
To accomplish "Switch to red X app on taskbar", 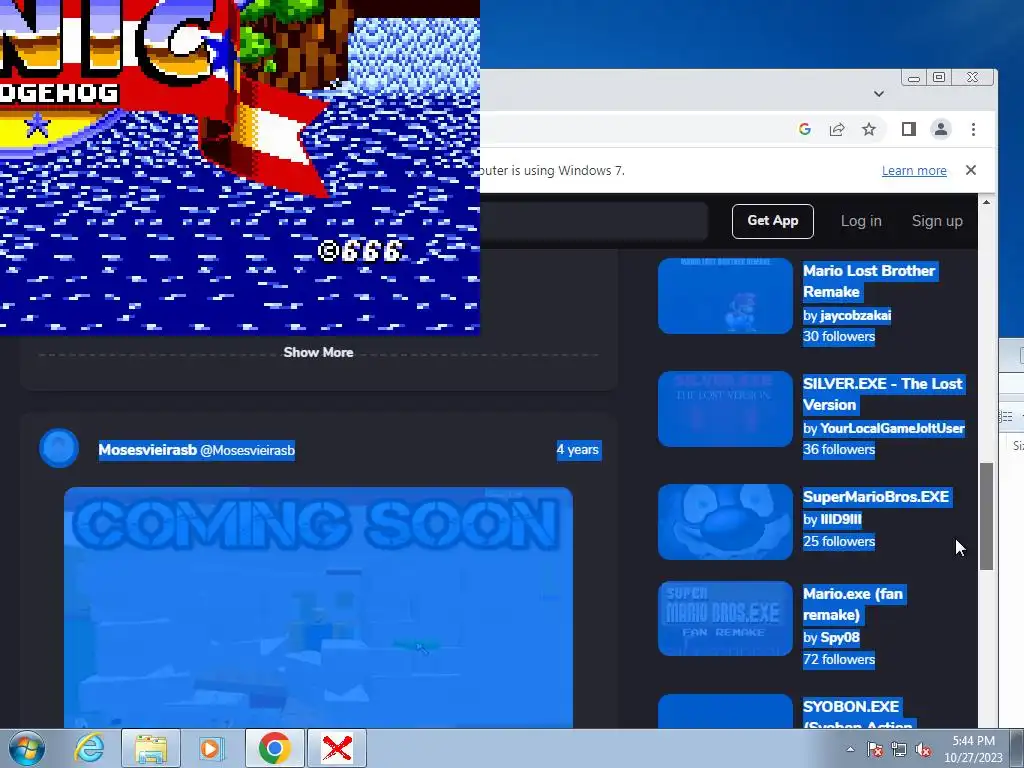I will click(x=337, y=748).
